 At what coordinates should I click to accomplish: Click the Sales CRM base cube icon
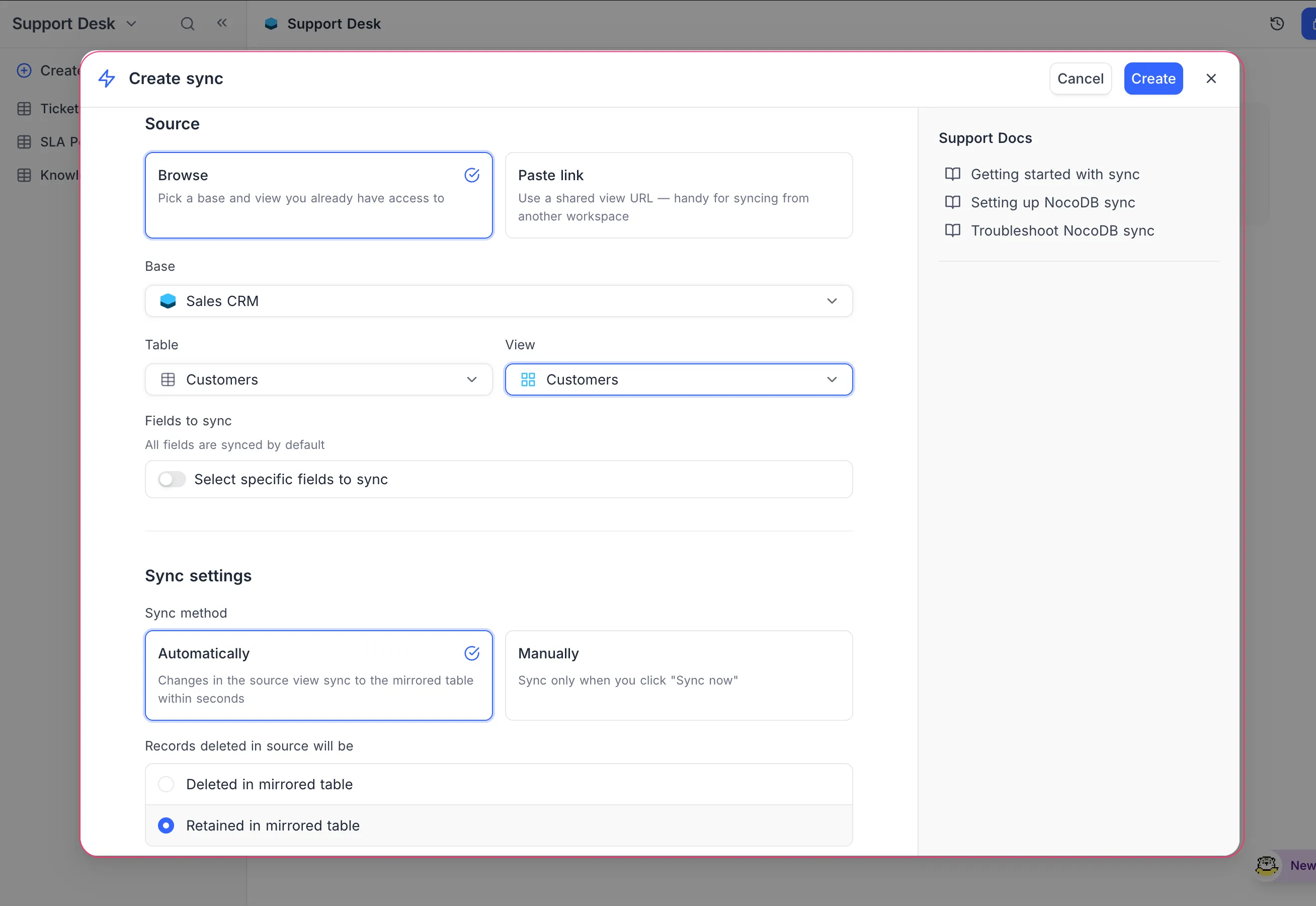(168, 301)
